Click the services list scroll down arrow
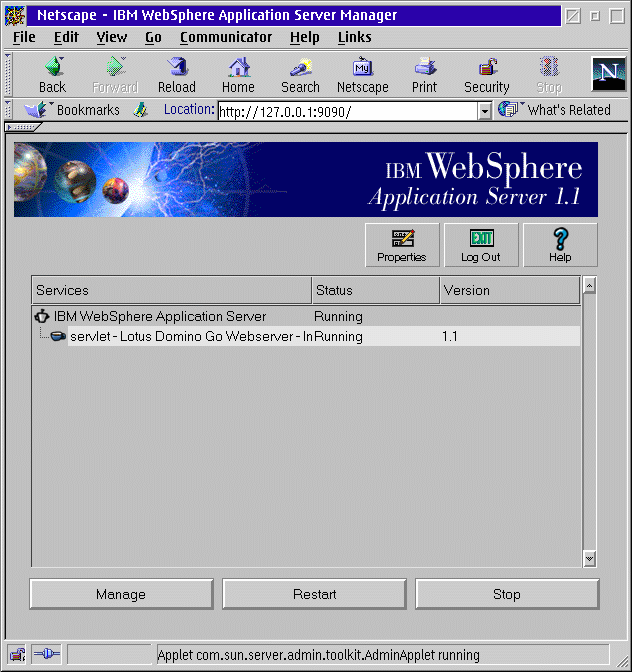This screenshot has width=632, height=672. [x=590, y=558]
